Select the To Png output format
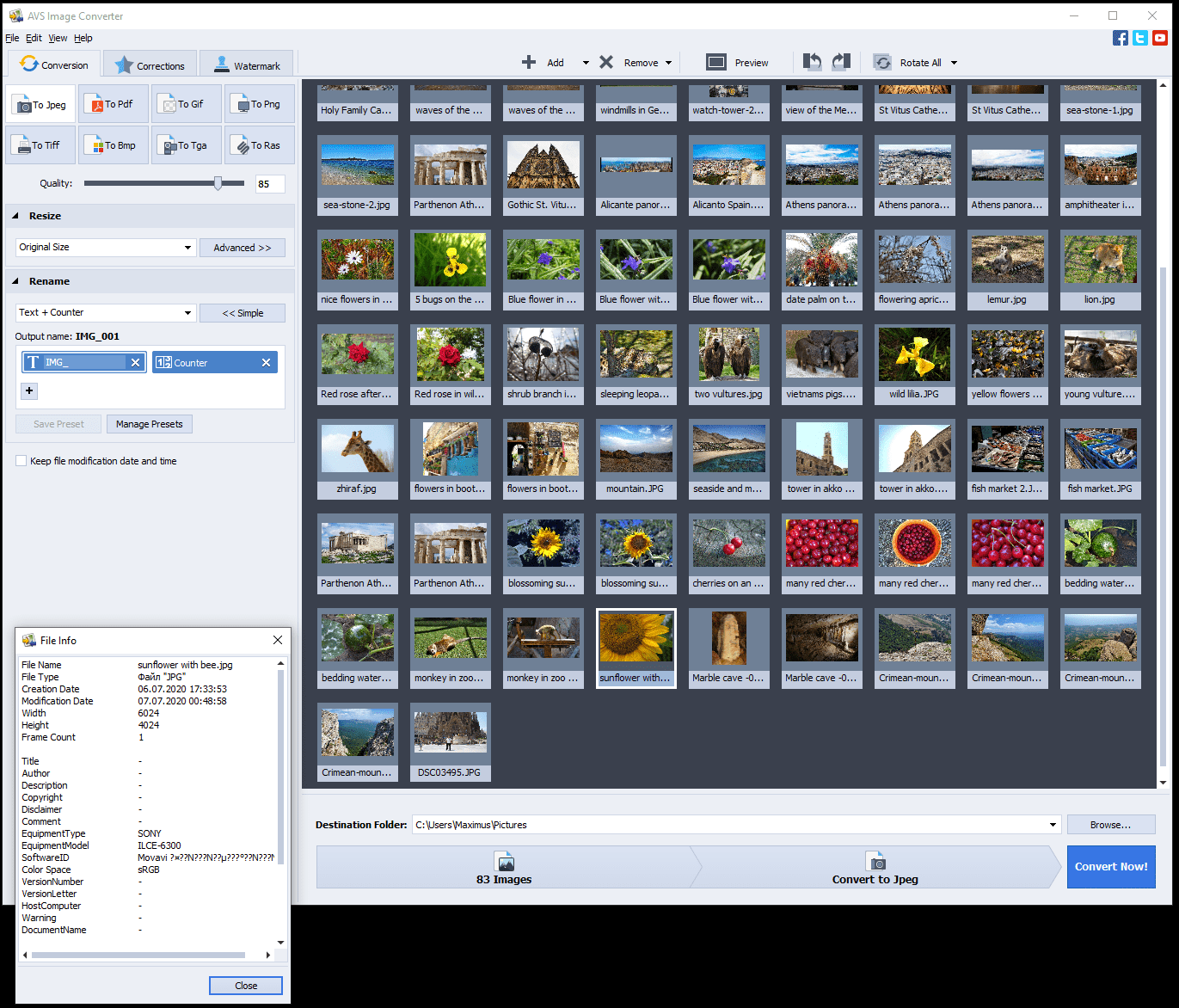Image resolution: width=1179 pixels, height=1008 pixels. pos(260,104)
